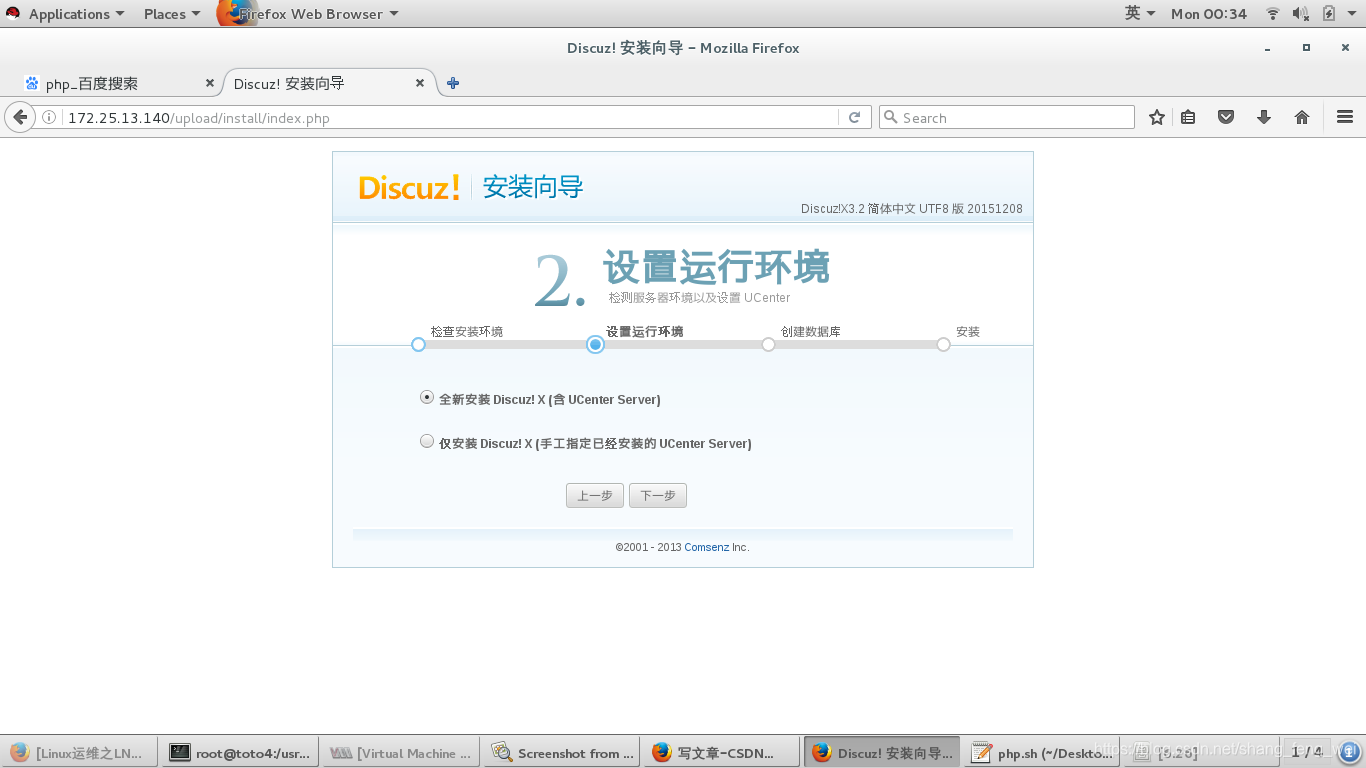
Task: Open the site information icon in address bar
Action: point(49,117)
